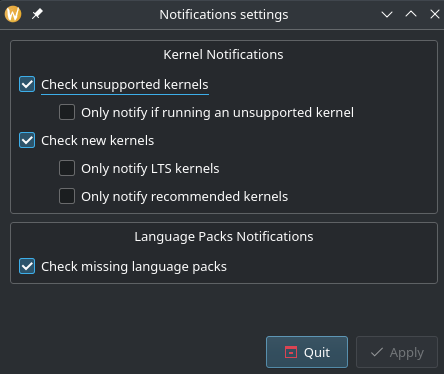Apply the notification settings changes
This screenshot has height=374, width=444.
pos(397,352)
